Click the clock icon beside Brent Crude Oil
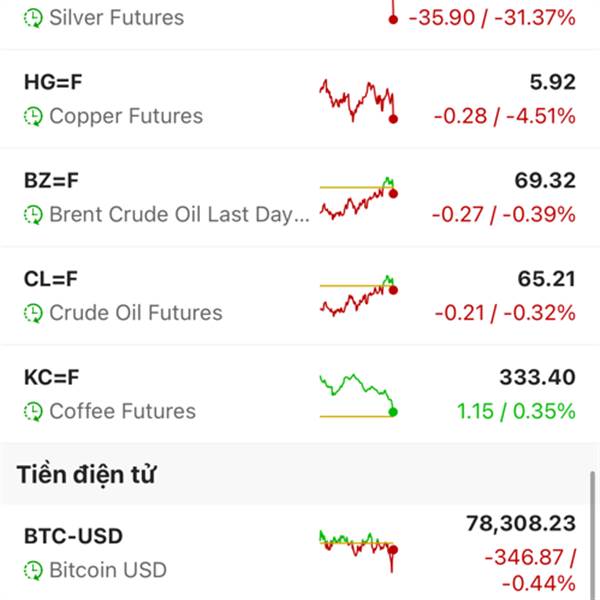The width and height of the screenshot is (600, 600). (x=34, y=215)
